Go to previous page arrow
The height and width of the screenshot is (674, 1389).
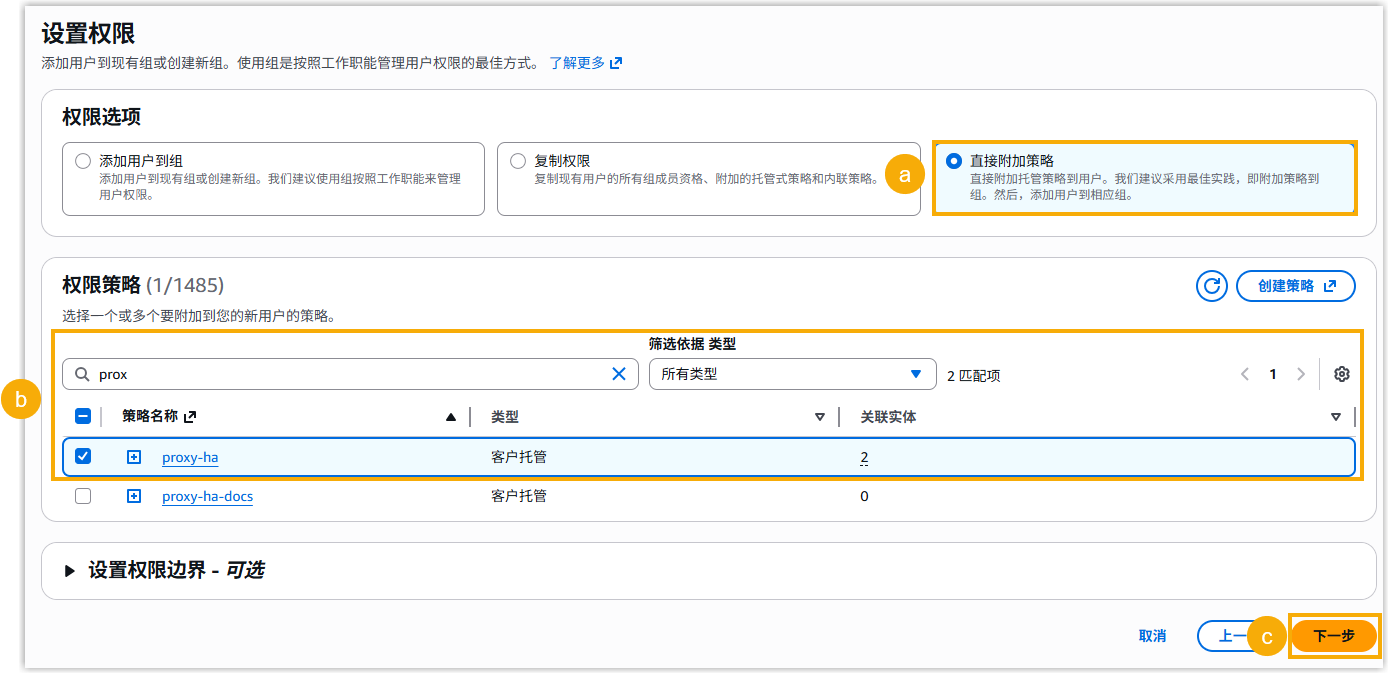(1245, 374)
